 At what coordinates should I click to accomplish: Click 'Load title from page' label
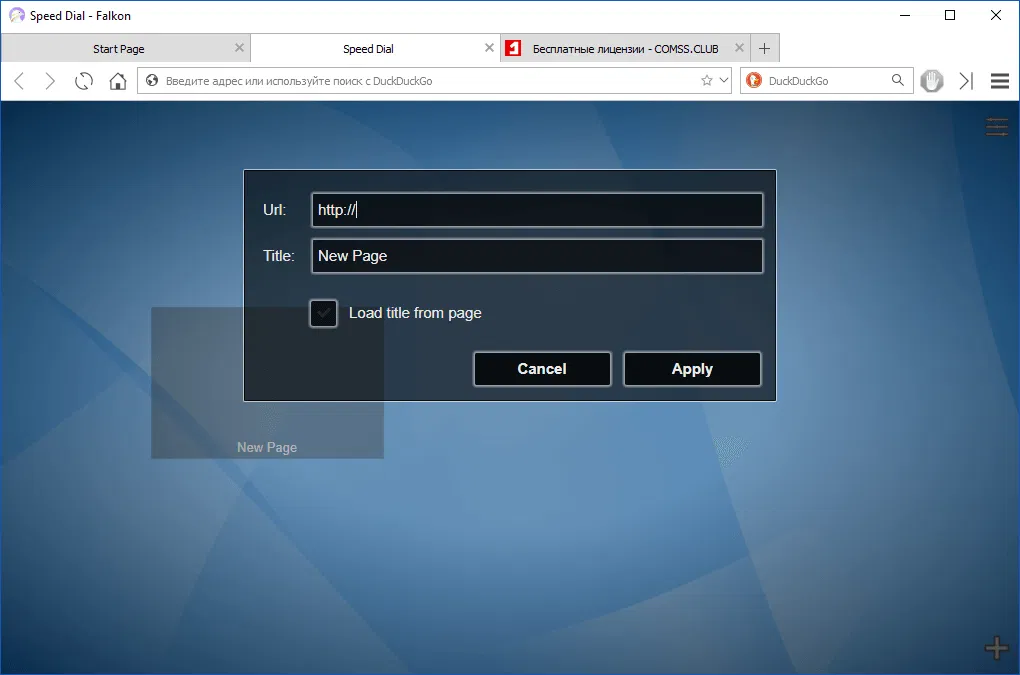(x=415, y=313)
